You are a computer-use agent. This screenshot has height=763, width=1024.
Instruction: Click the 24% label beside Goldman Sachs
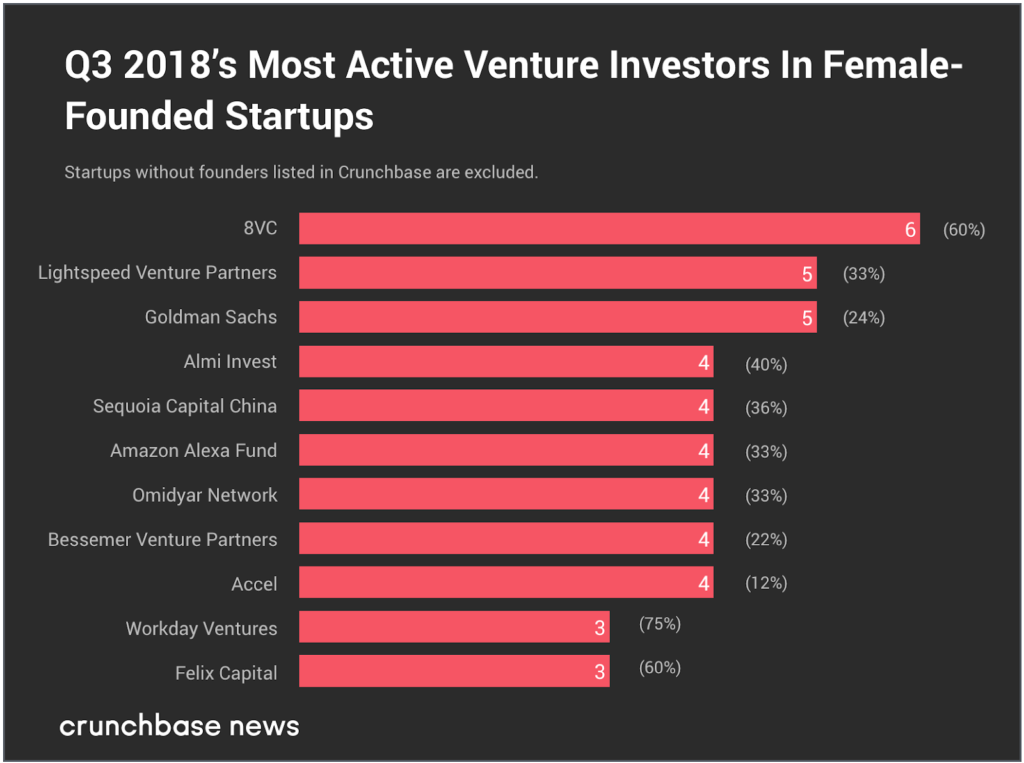(864, 318)
